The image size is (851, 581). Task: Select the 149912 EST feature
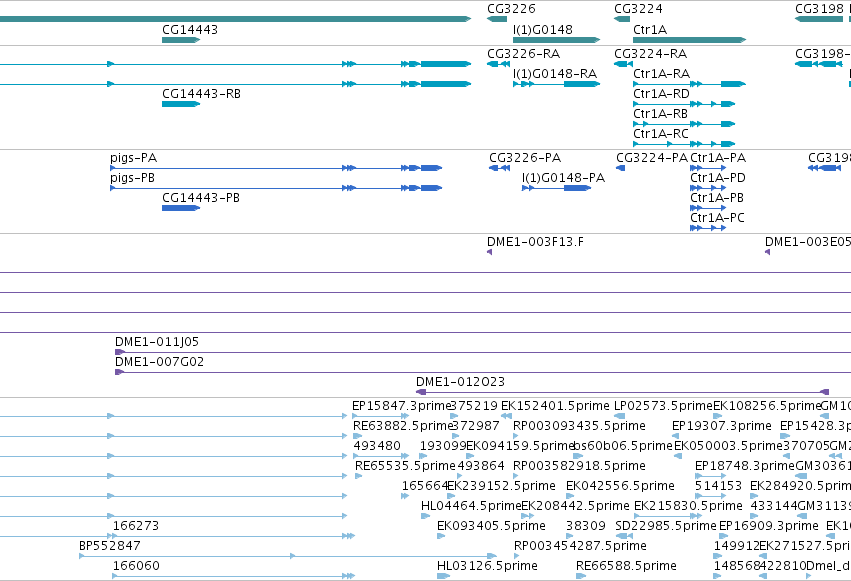tap(717, 556)
